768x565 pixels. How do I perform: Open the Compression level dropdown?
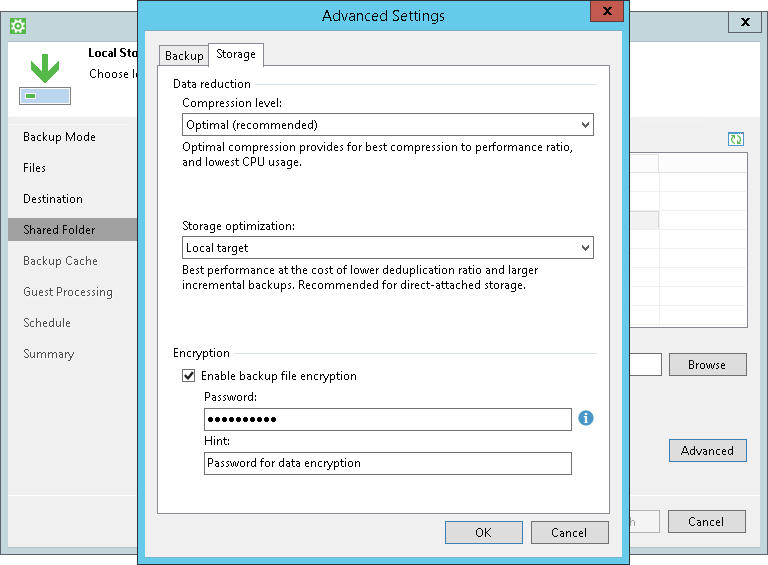tap(387, 125)
